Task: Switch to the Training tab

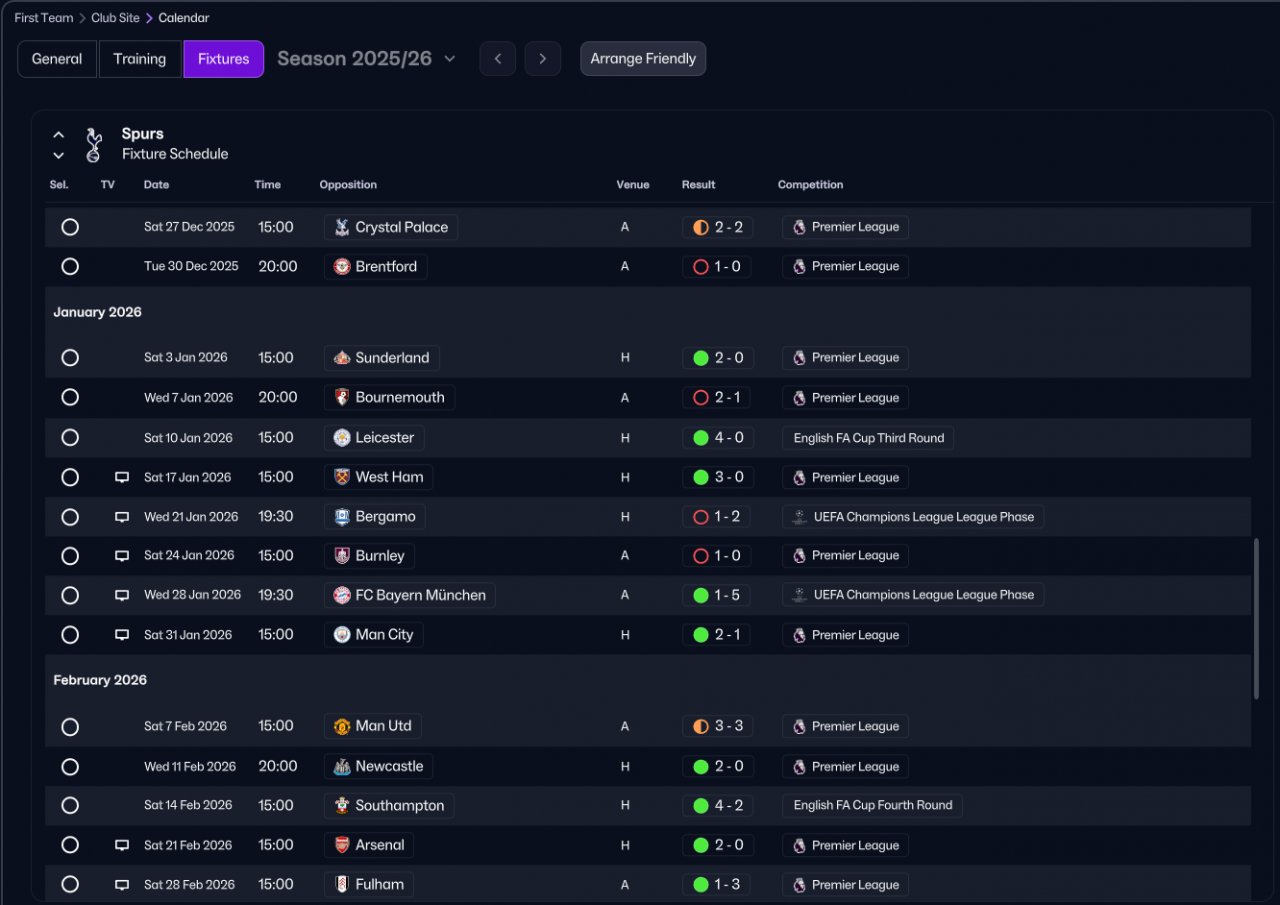Action: tap(140, 59)
